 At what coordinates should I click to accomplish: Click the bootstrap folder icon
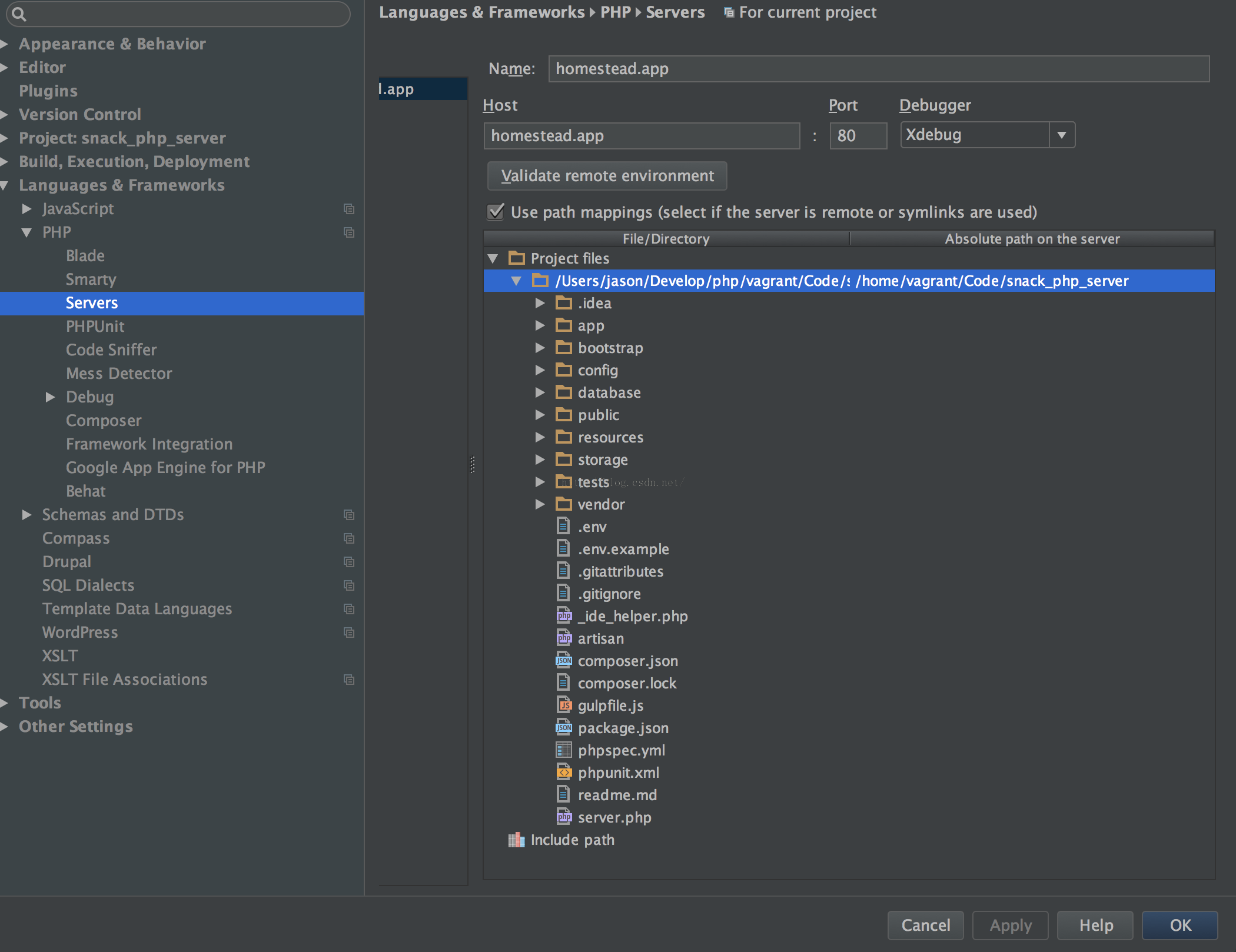[564, 347]
